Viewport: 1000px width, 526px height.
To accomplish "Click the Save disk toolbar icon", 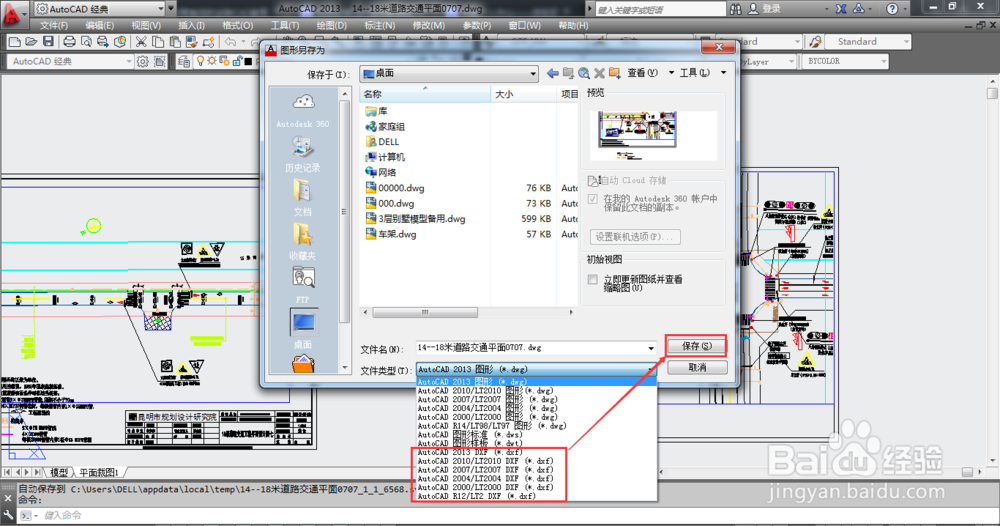I will pos(48,42).
